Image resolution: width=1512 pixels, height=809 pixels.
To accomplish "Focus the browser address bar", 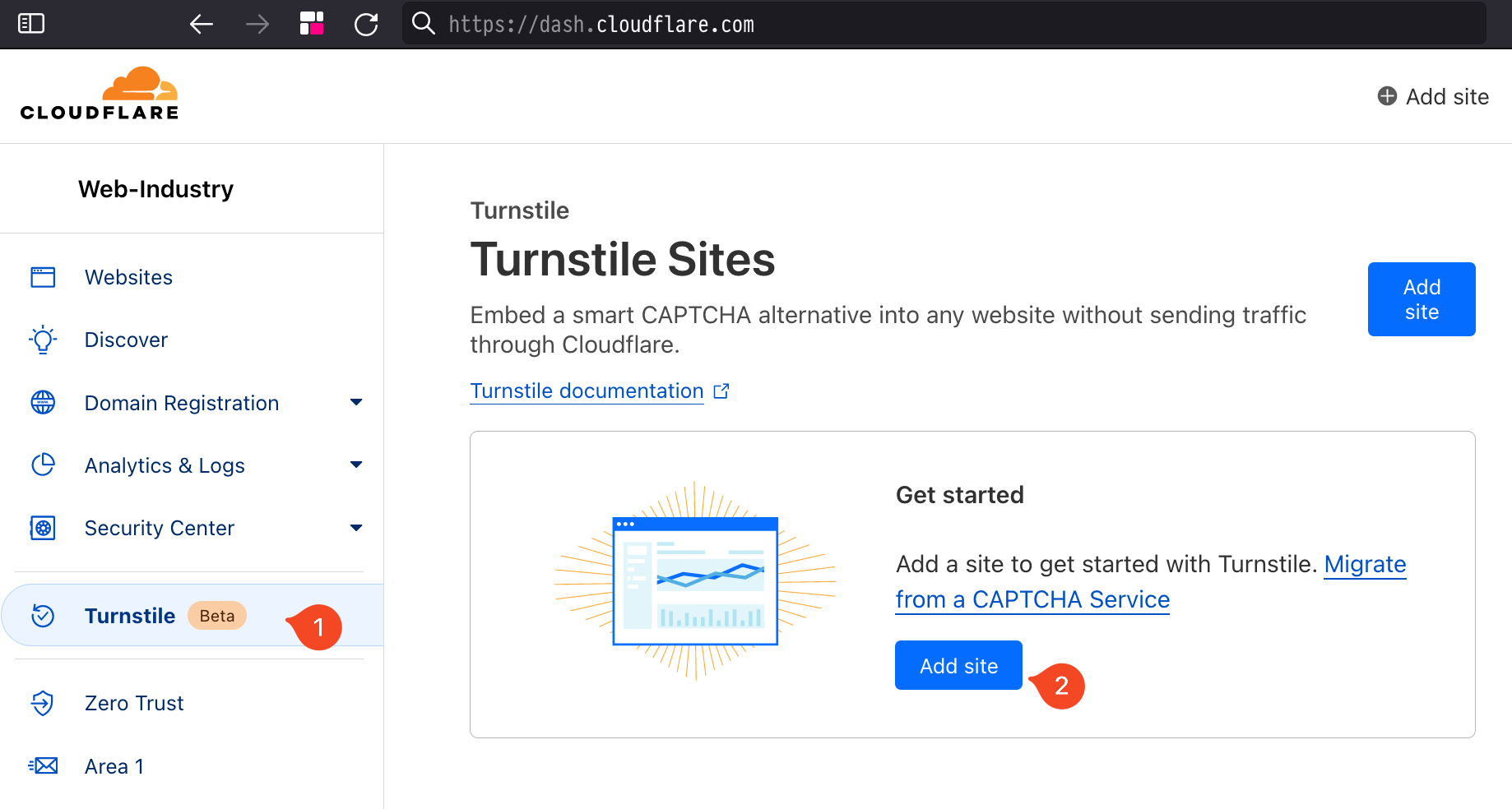I will click(944, 24).
